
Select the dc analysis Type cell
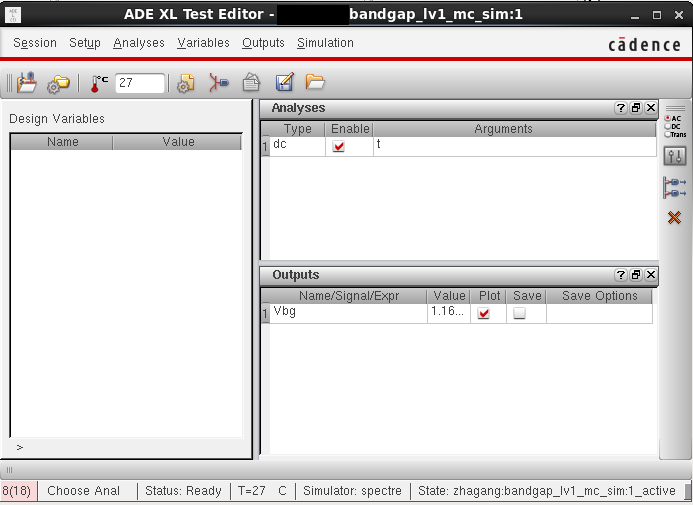[297, 146]
